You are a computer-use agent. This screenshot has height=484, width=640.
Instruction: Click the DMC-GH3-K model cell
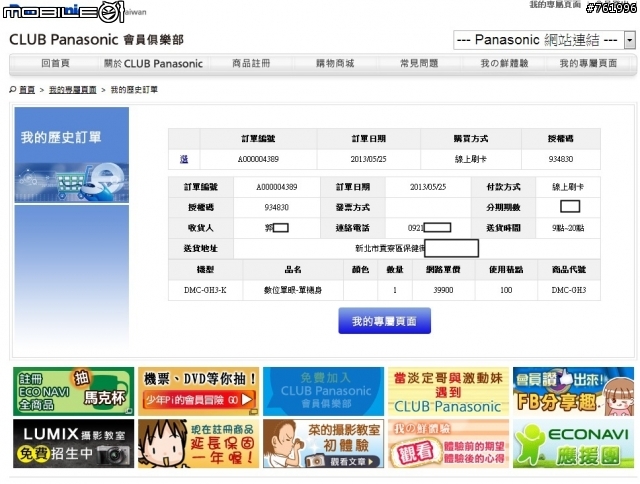pos(205,290)
